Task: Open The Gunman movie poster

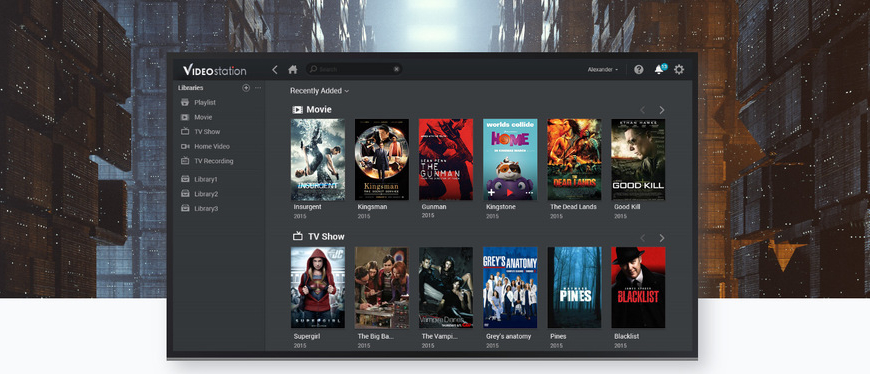Action: click(446, 159)
